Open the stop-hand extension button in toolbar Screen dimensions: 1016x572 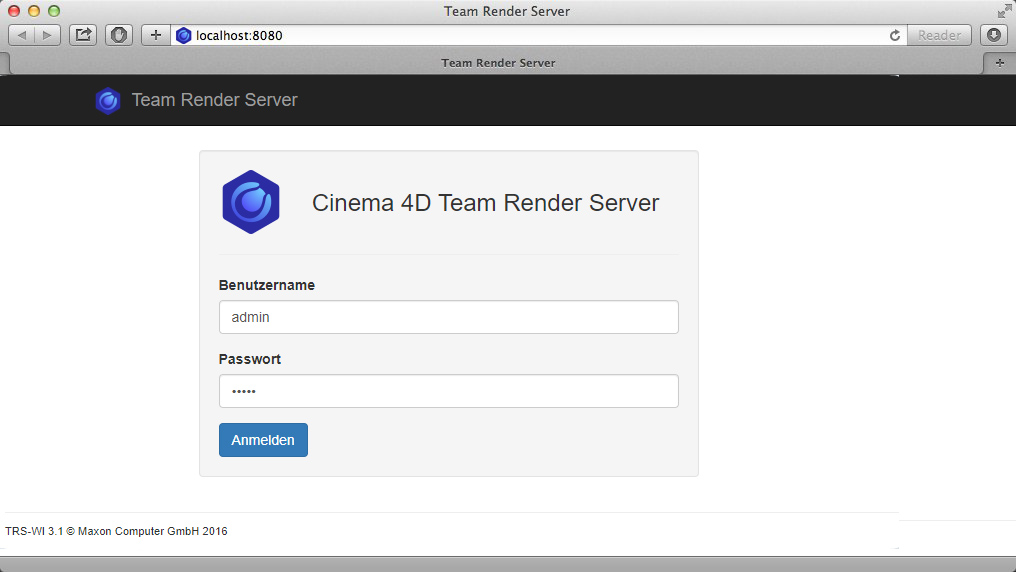coord(119,35)
